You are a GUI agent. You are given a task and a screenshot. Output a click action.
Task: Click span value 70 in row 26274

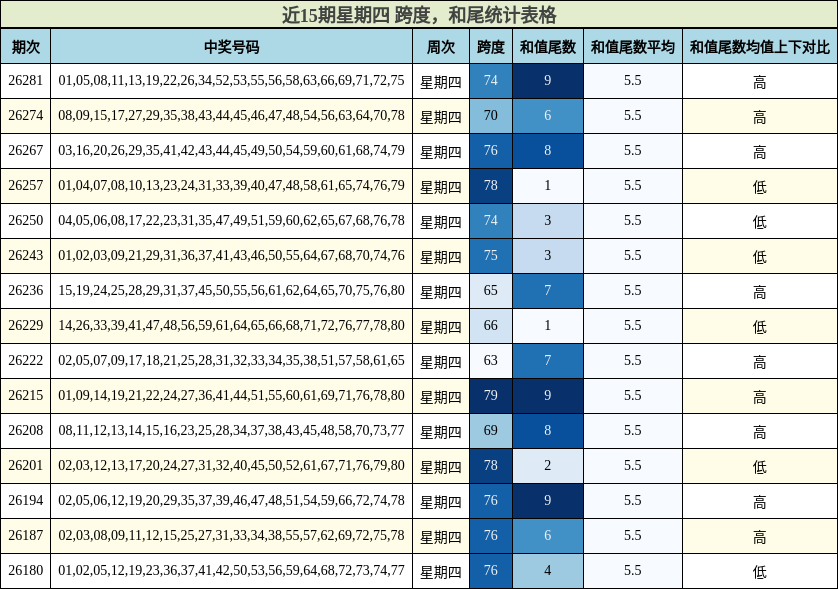pos(491,115)
